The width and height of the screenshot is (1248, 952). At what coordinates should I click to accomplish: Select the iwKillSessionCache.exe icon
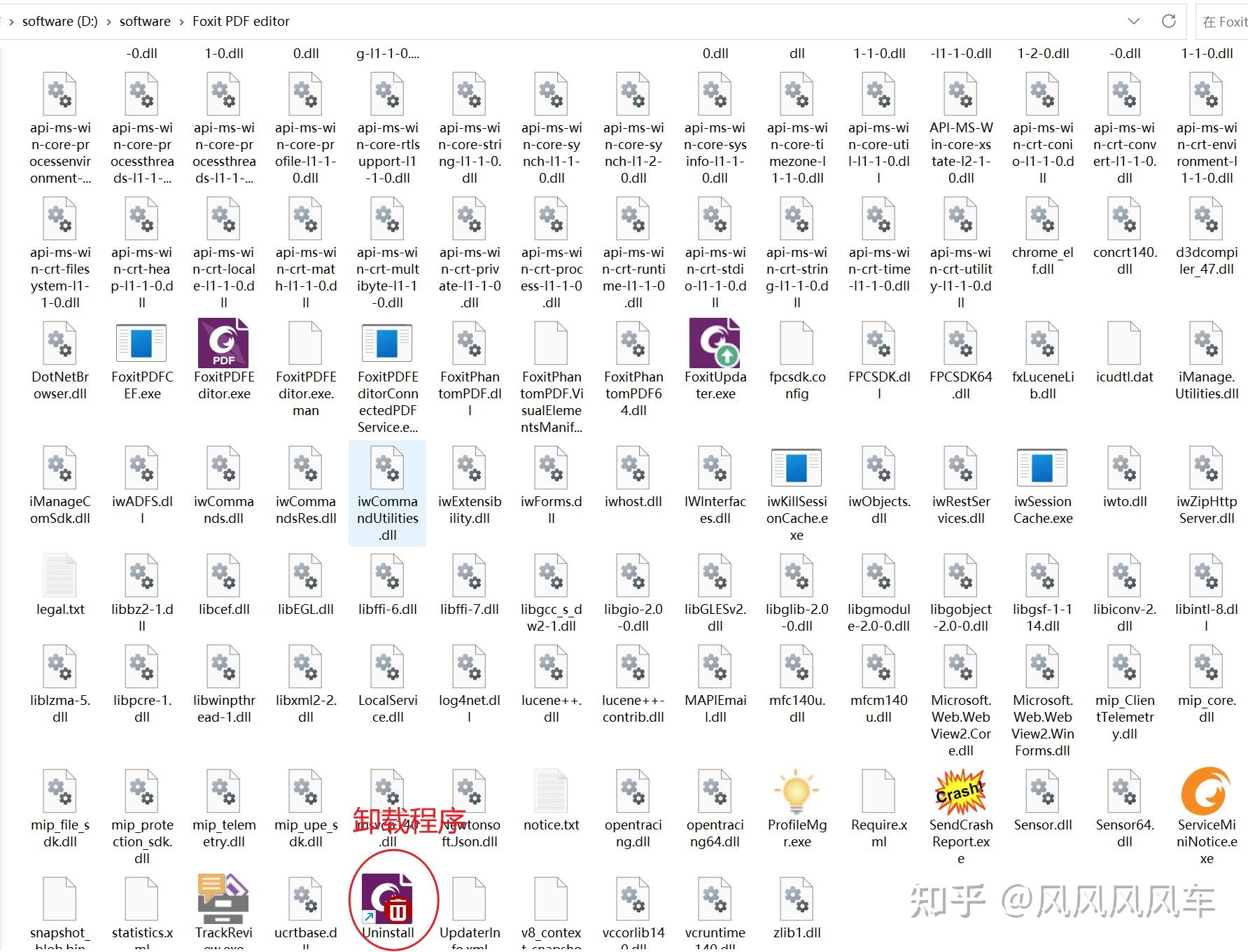[797, 468]
